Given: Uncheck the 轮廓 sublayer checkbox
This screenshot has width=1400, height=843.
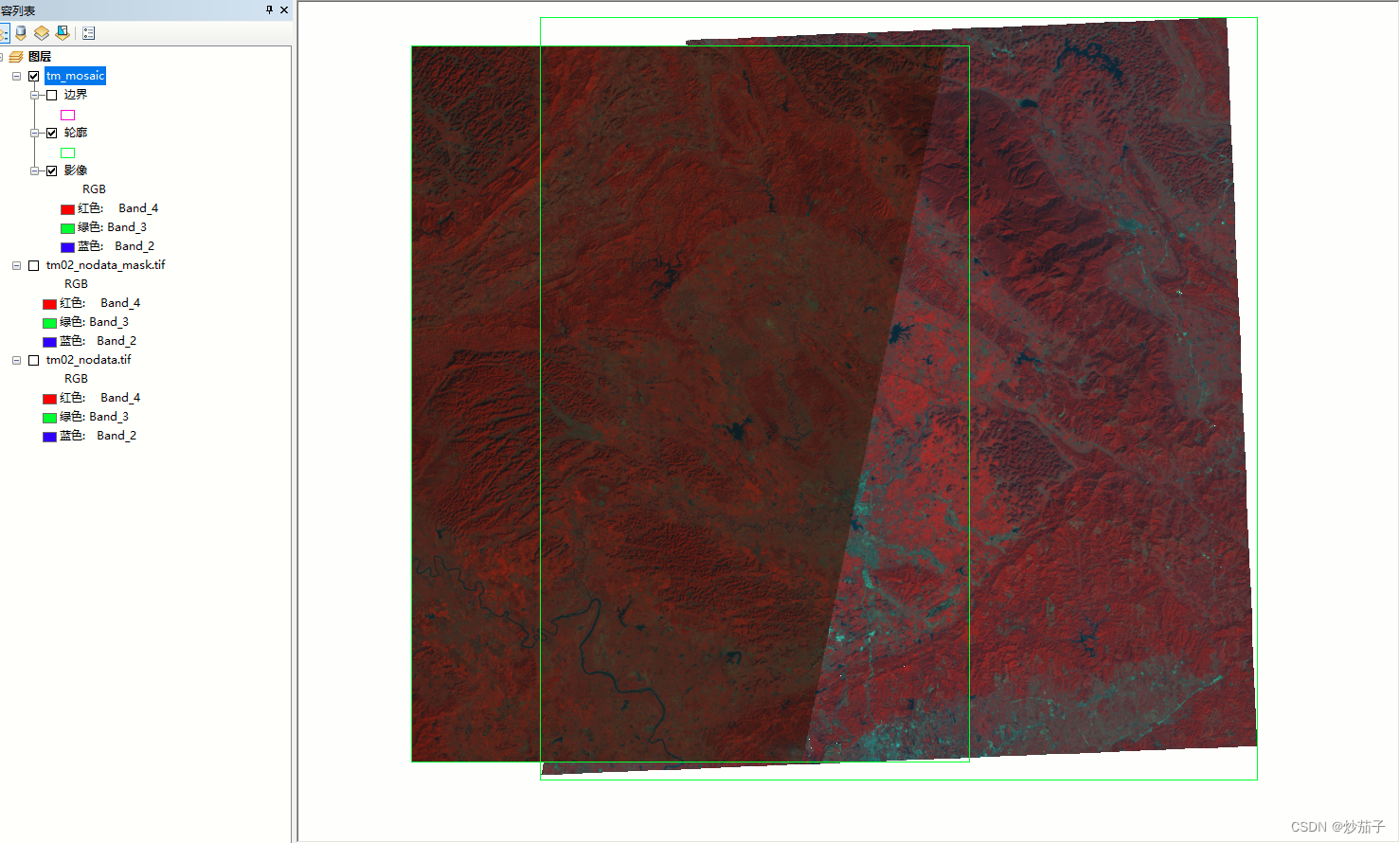Looking at the screenshot, I should (x=52, y=133).
